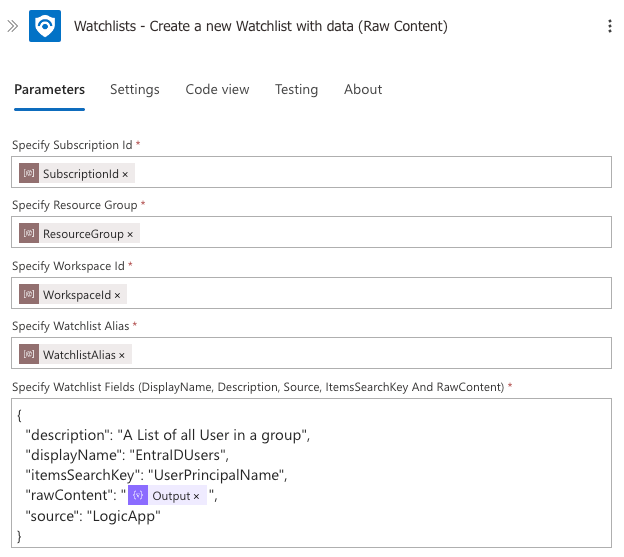Click the ResourceGroup parameter icon
The height and width of the screenshot is (557, 624).
pos(29,233)
